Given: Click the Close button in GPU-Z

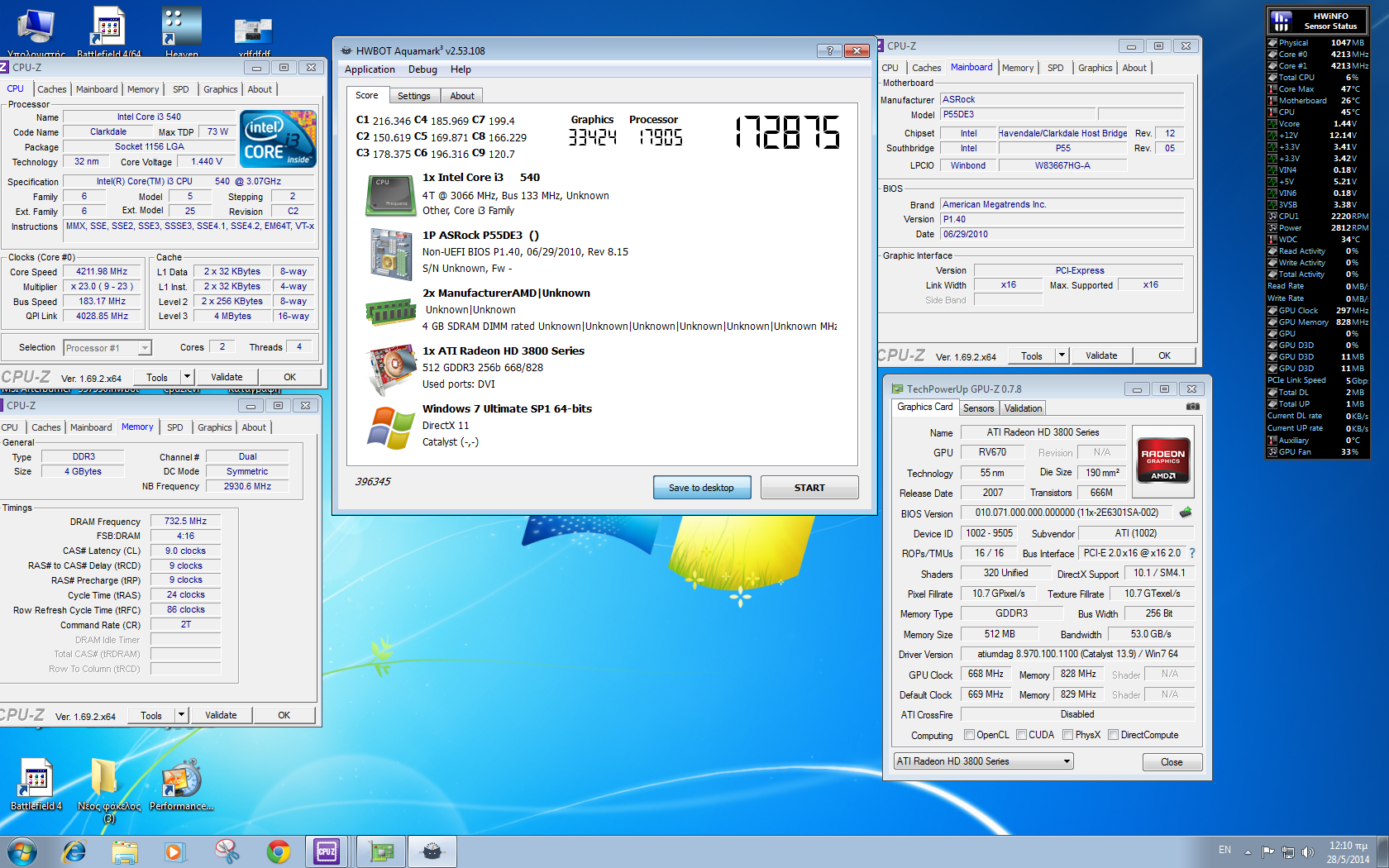Looking at the screenshot, I should coord(1172,762).
